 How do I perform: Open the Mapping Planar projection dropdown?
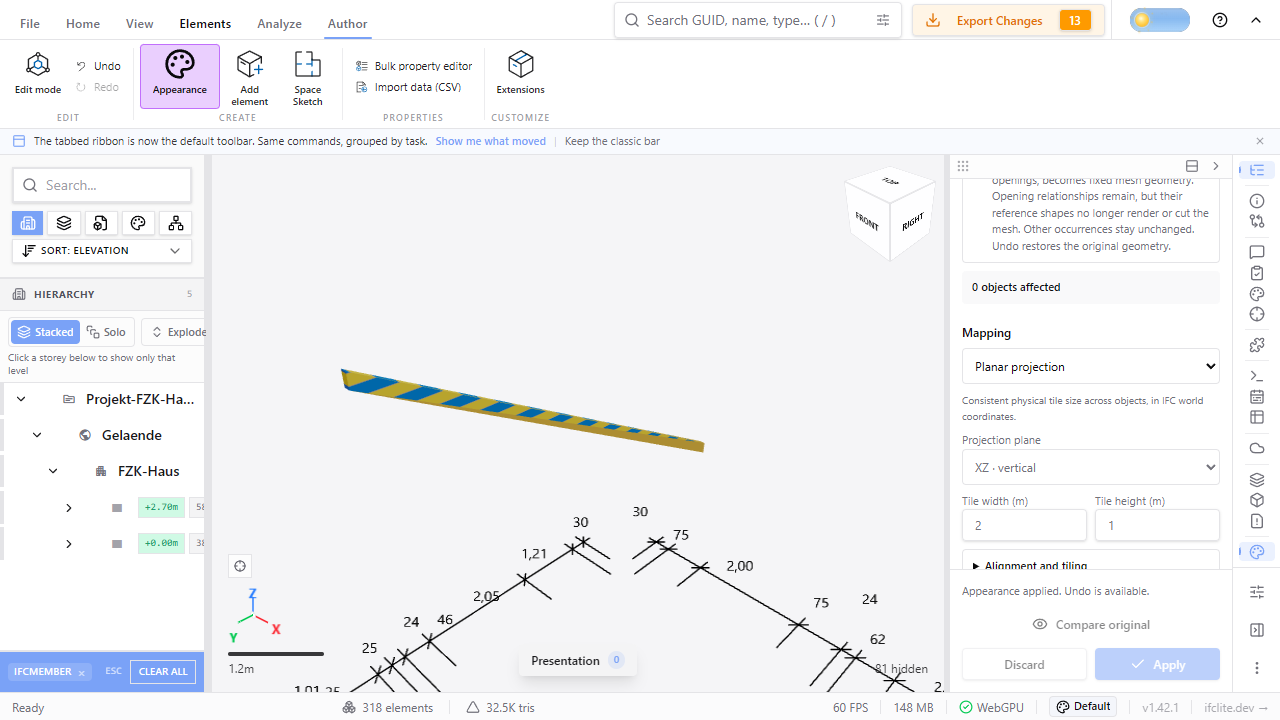click(x=1091, y=367)
